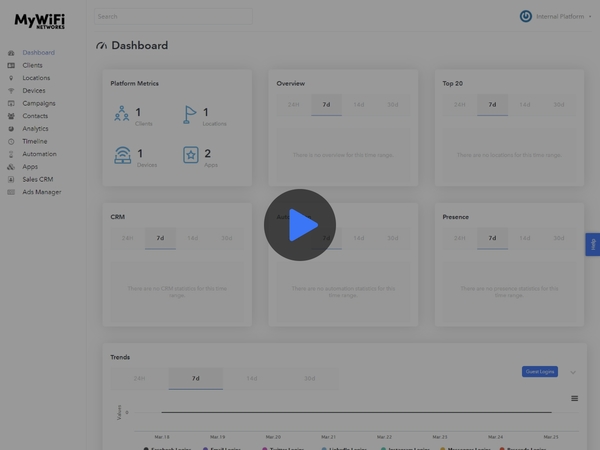This screenshot has height=450, width=600.
Task: Click the Timeline clock icon in sidebar
Action: click(x=11, y=141)
